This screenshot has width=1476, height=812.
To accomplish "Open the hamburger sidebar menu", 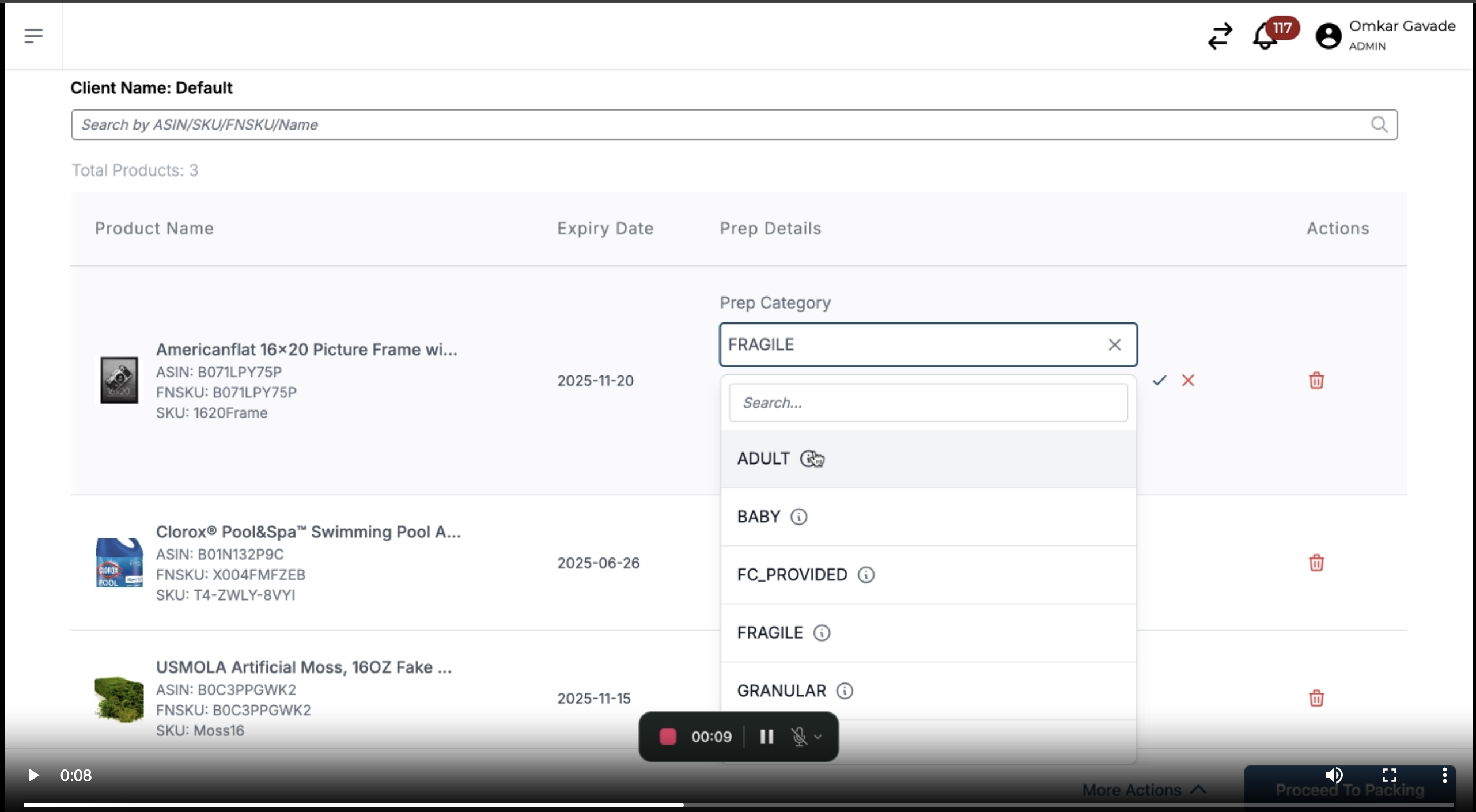I will click(33, 36).
